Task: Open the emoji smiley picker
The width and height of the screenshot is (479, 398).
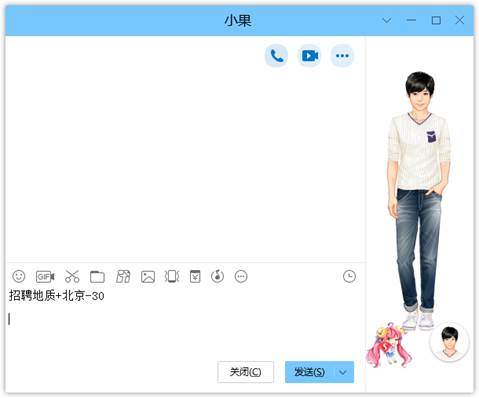Action: pyautogui.click(x=19, y=276)
